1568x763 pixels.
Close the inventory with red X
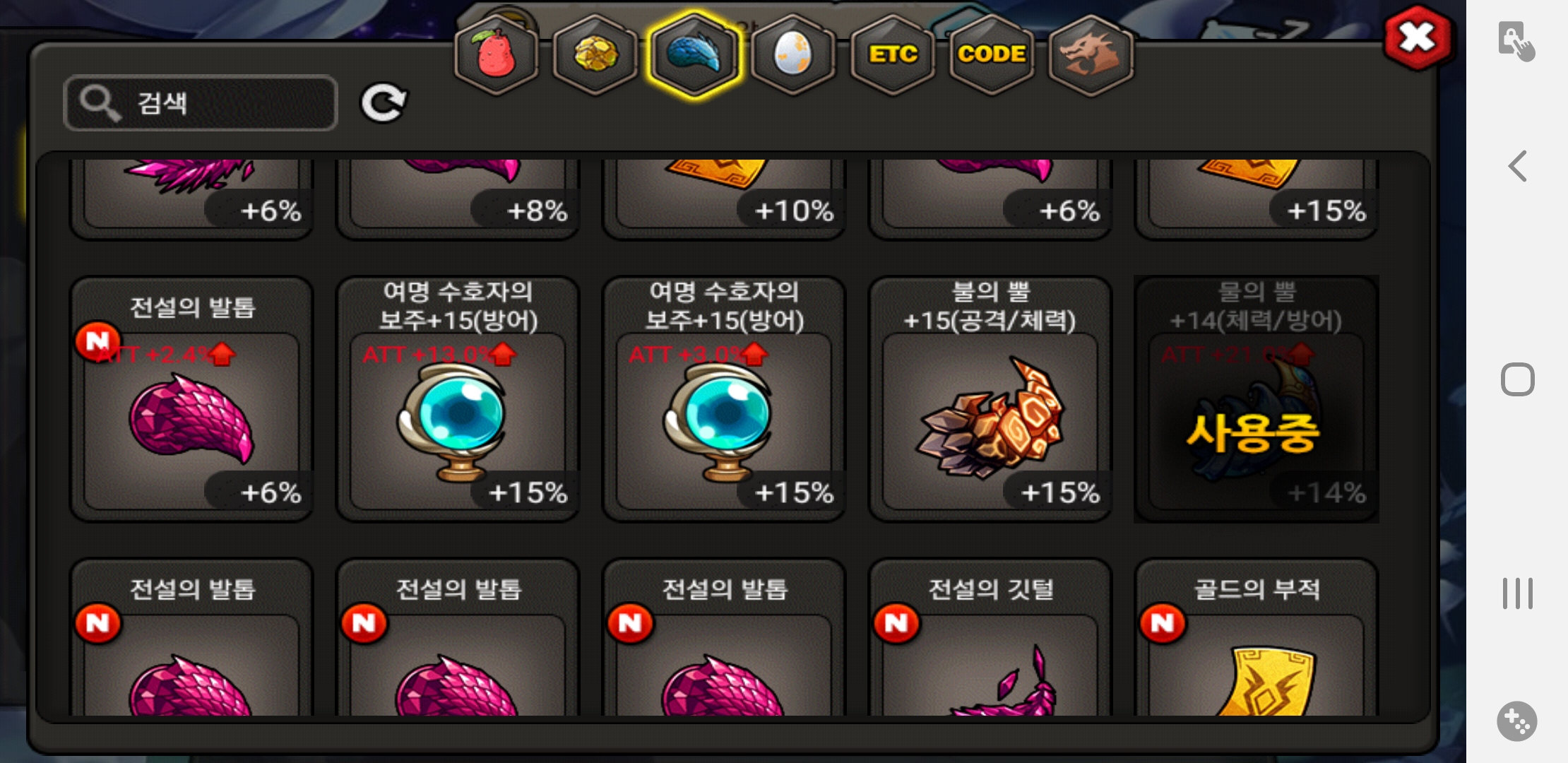(x=1418, y=37)
